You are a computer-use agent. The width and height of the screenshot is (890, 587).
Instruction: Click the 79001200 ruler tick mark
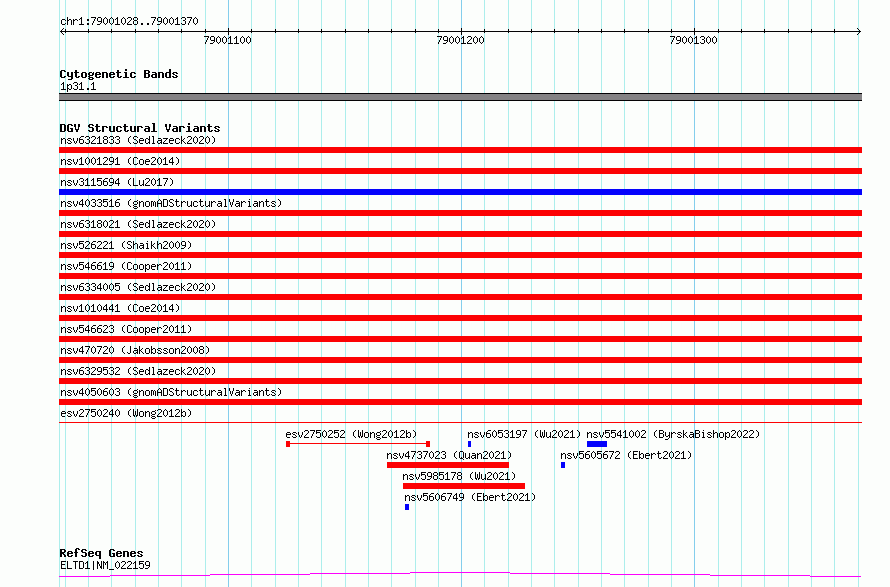coord(461,32)
